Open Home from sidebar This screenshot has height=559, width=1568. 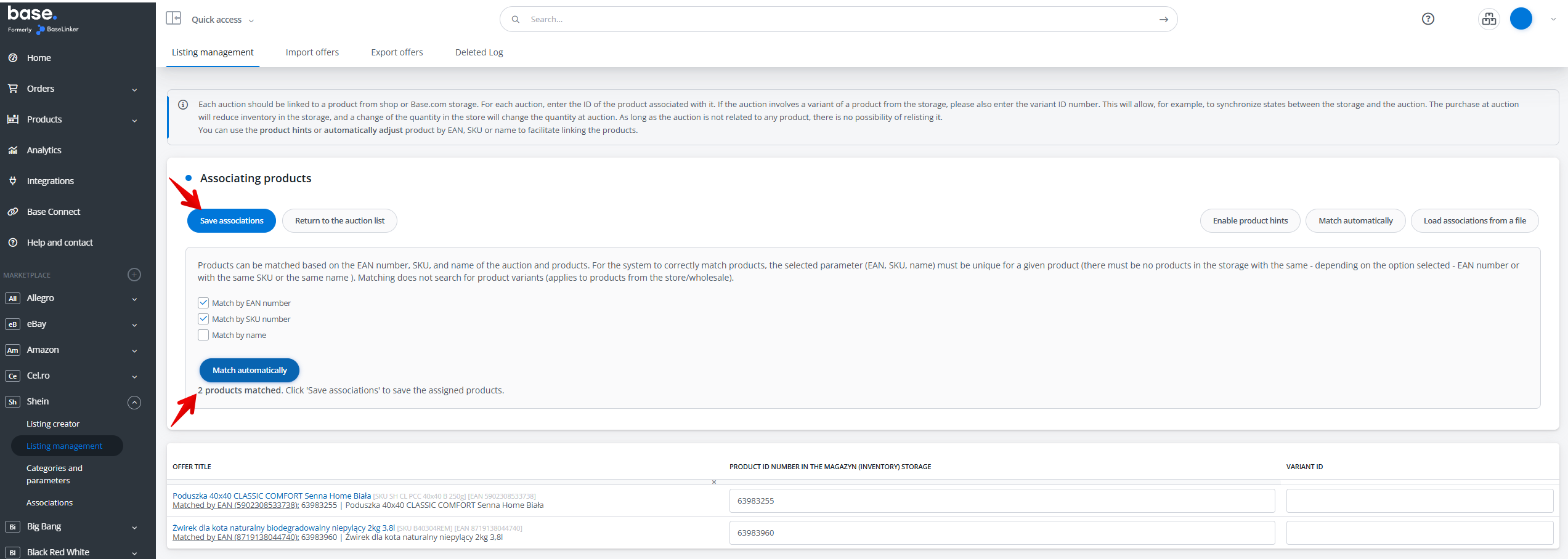tap(39, 58)
